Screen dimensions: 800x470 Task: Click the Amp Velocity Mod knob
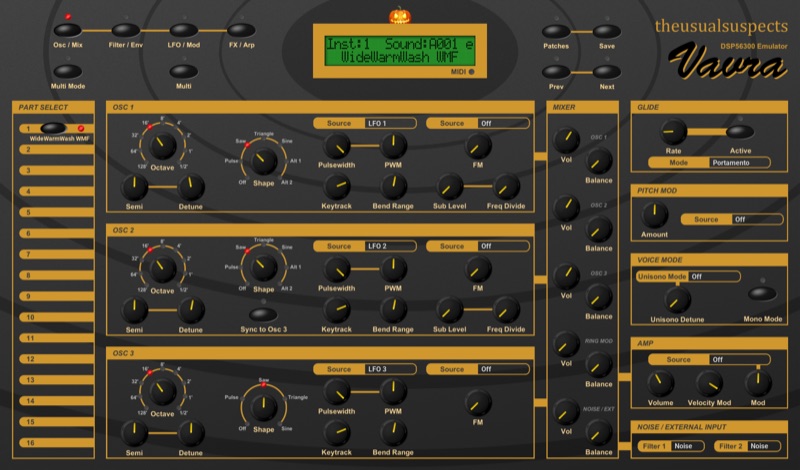[x=709, y=383]
